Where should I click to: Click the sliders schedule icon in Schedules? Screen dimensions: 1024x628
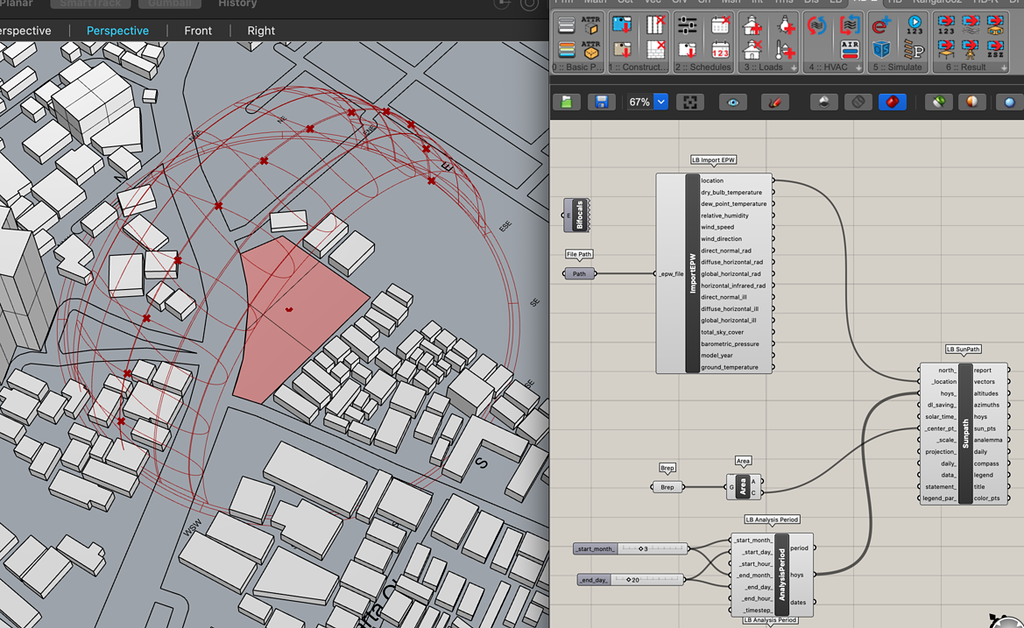tap(686, 26)
